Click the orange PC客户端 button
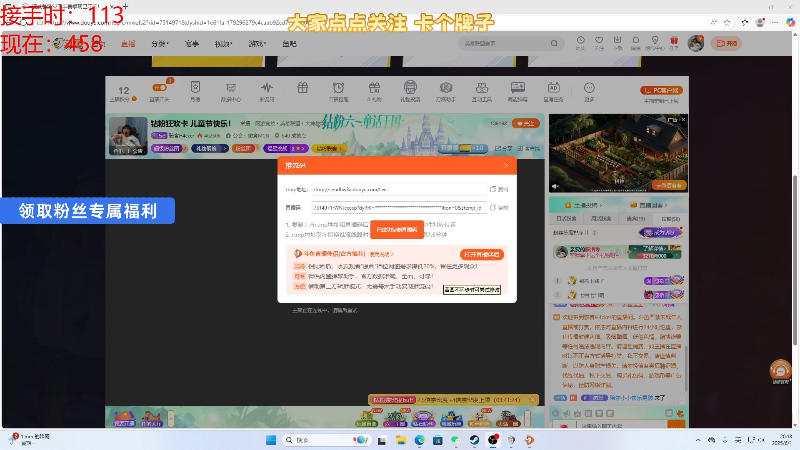Viewport: 800px width, 450px height. (x=661, y=90)
